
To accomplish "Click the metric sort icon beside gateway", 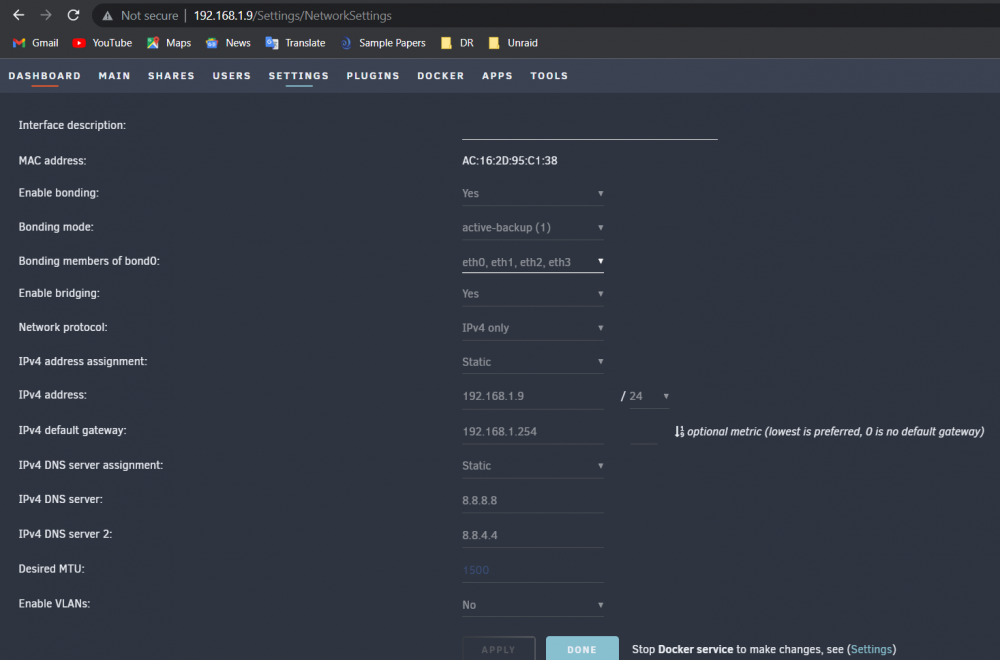I will coord(679,432).
